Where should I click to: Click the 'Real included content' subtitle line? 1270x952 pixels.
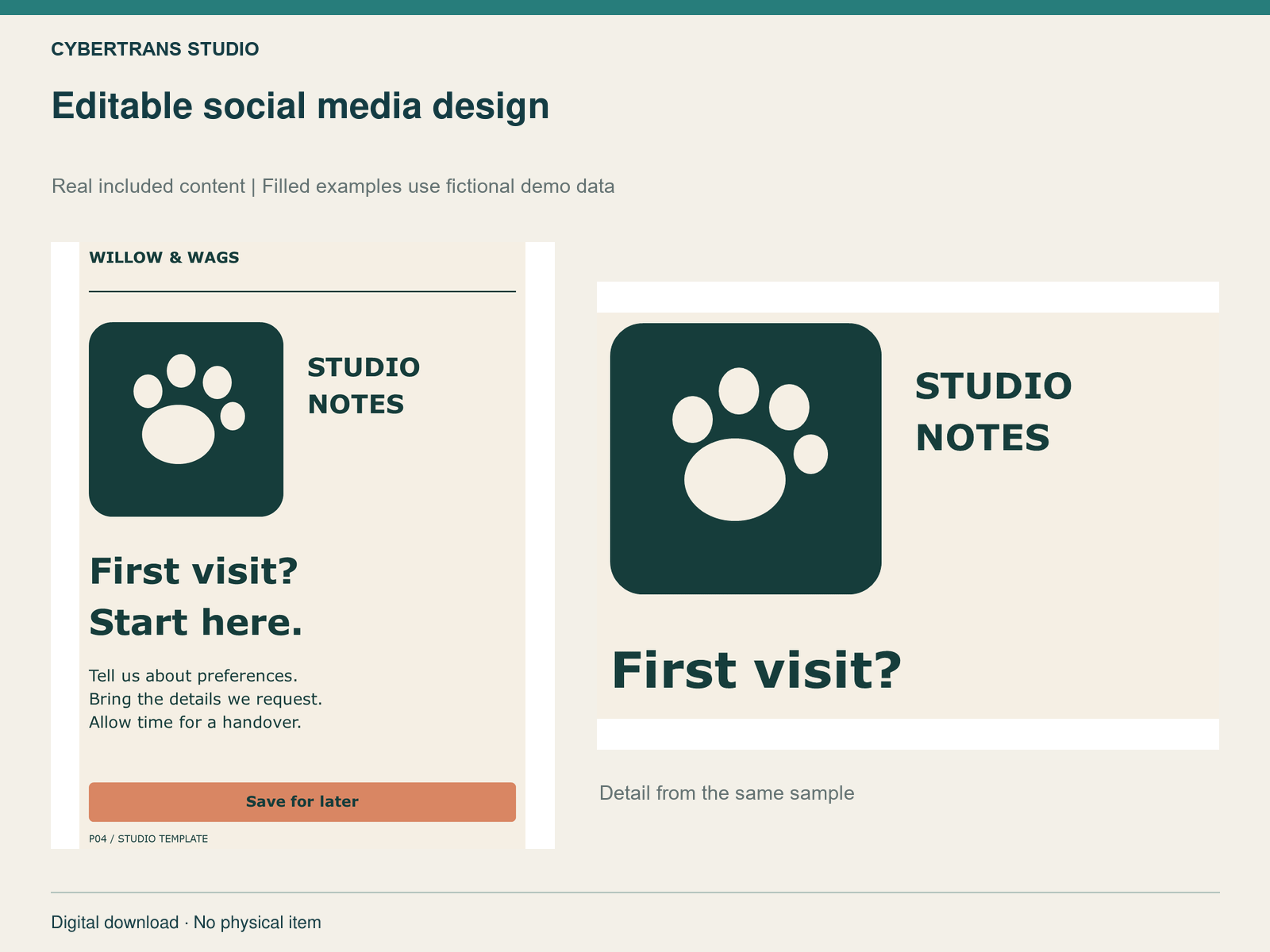(333, 186)
